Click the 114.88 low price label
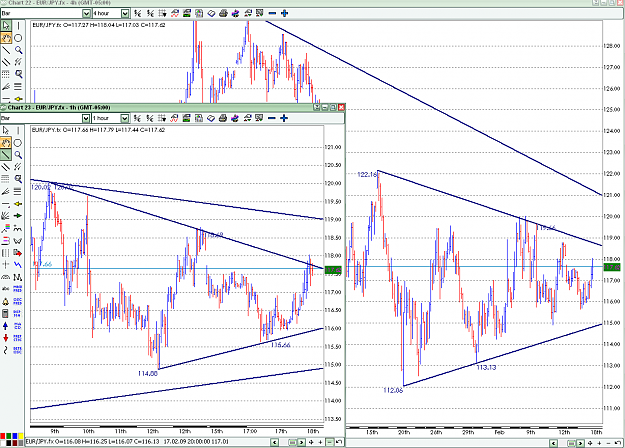Screen dimensions: 625x448 click(x=147, y=373)
